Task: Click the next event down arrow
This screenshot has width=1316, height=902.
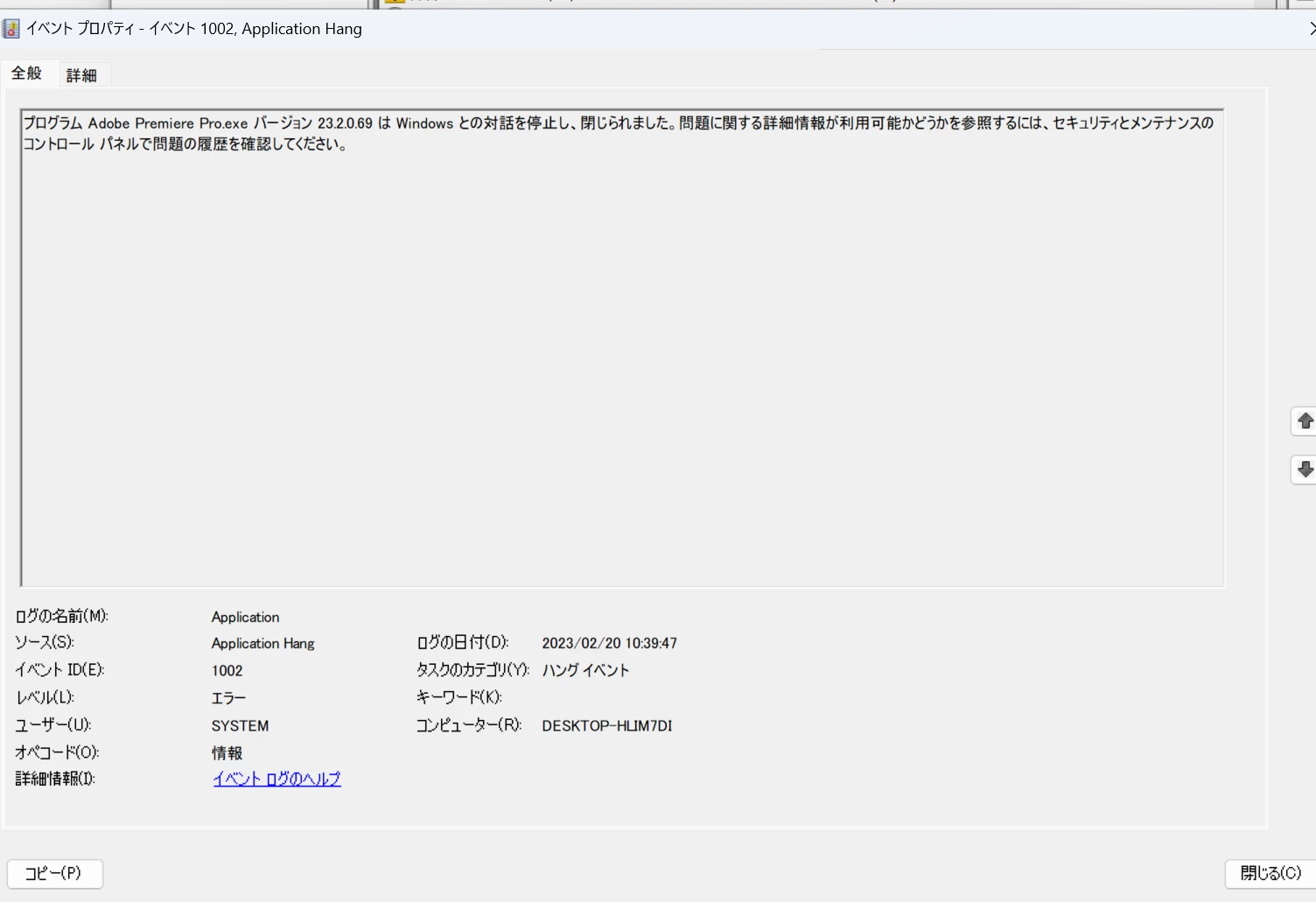Action: click(1304, 469)
